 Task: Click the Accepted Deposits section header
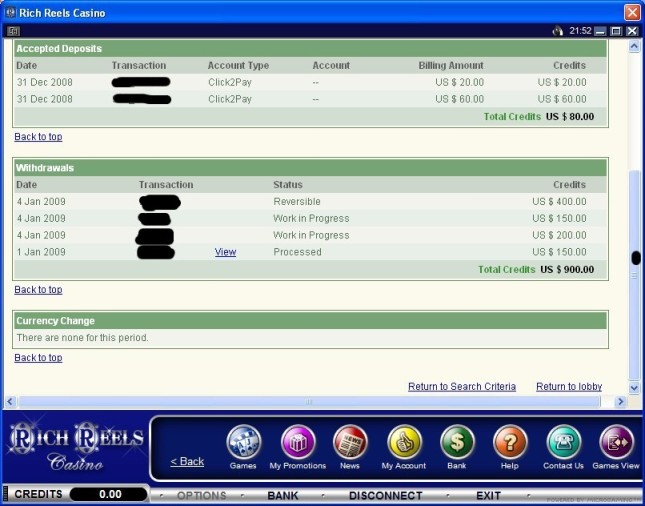[311, 49]
